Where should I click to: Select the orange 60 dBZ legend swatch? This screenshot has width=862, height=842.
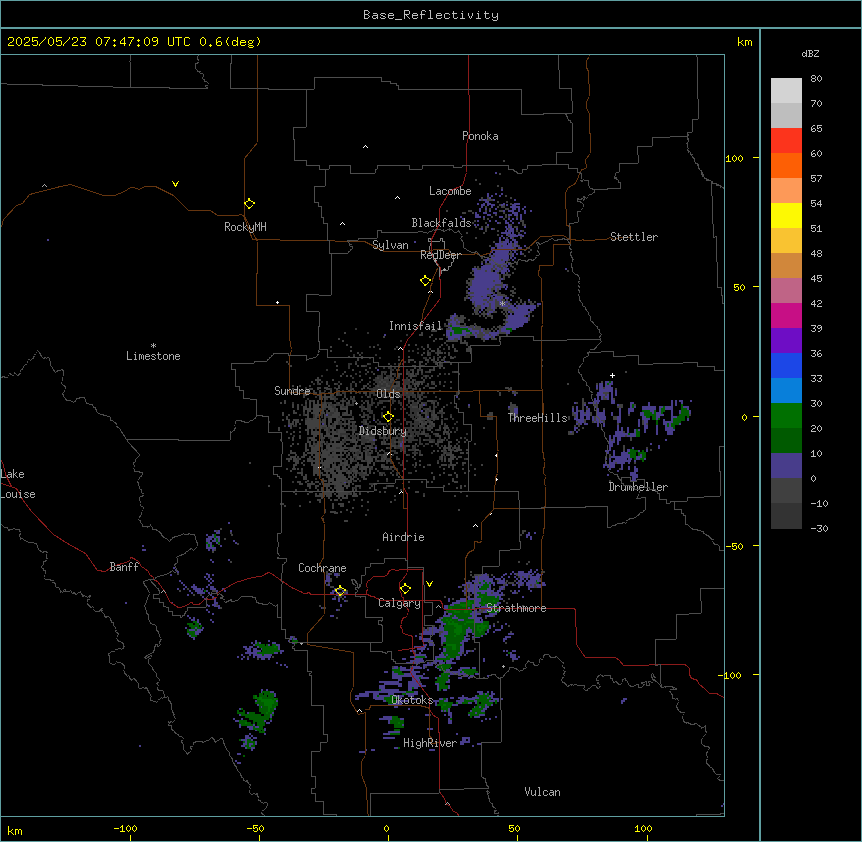click(786, 165)
